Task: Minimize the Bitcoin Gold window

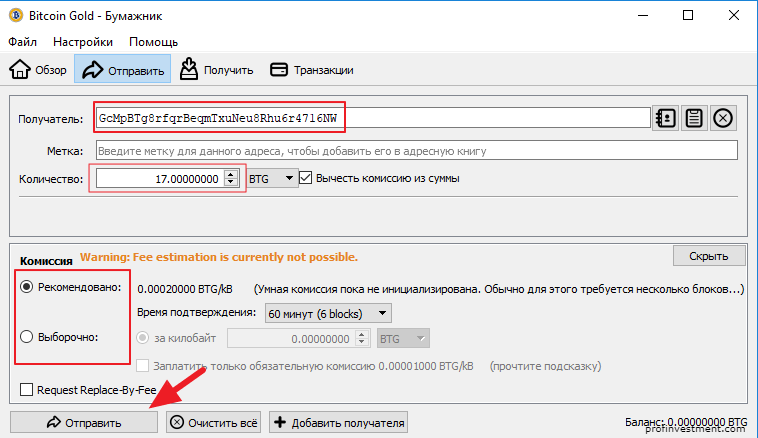Action: [x=643, y=15]
